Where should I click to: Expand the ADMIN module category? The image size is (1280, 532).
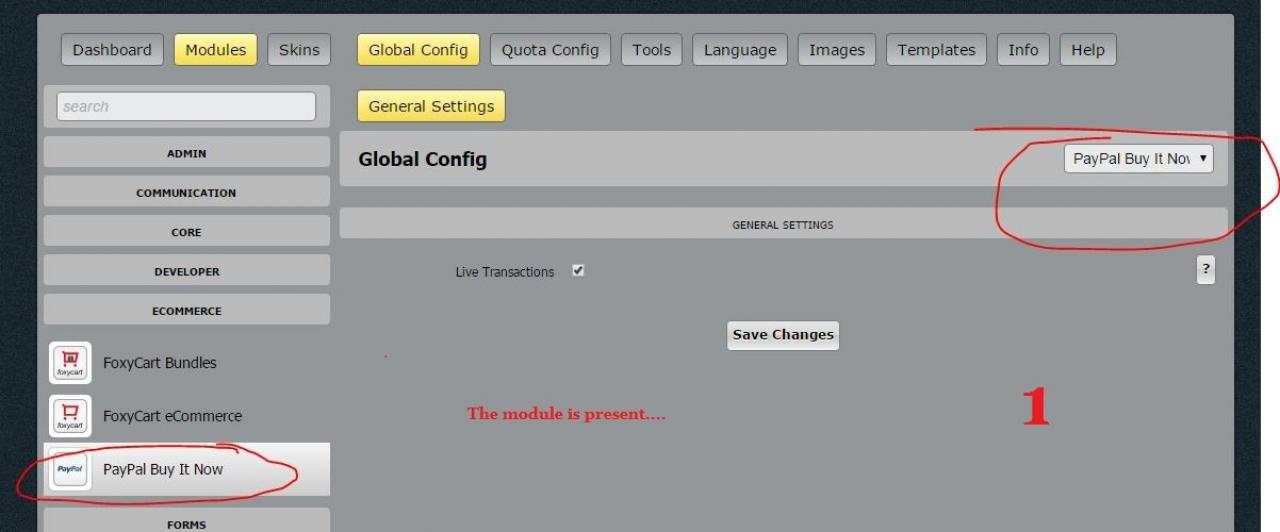point(187,153)
